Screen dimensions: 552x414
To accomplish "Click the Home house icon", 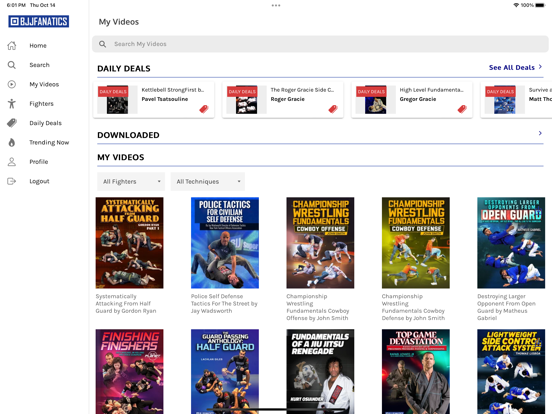I will coord(12,45).
